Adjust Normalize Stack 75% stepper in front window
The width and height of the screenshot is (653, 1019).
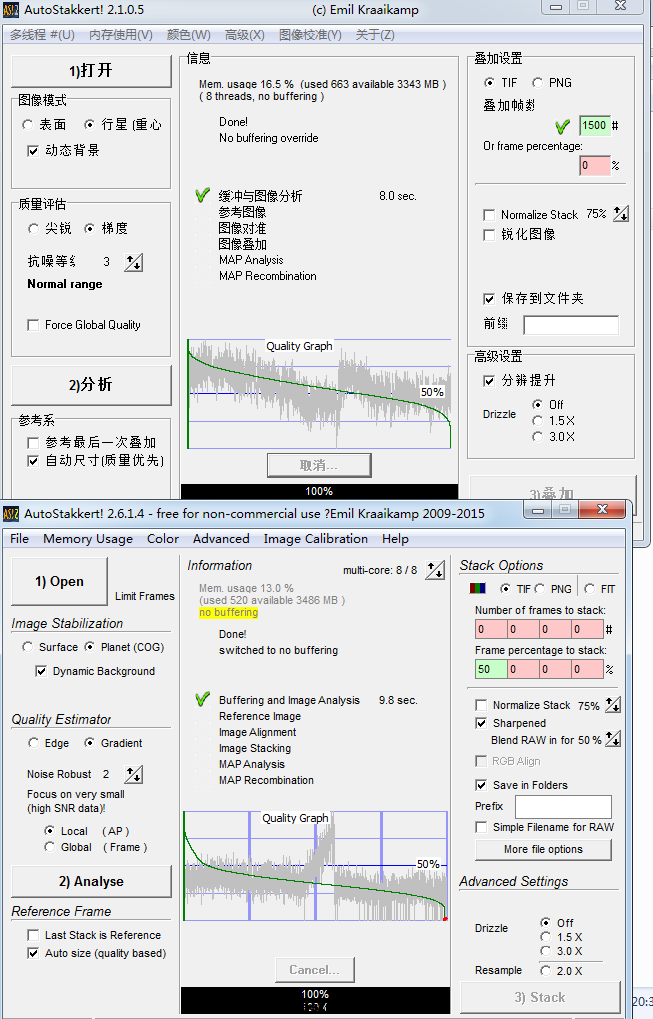click(613, 704)
